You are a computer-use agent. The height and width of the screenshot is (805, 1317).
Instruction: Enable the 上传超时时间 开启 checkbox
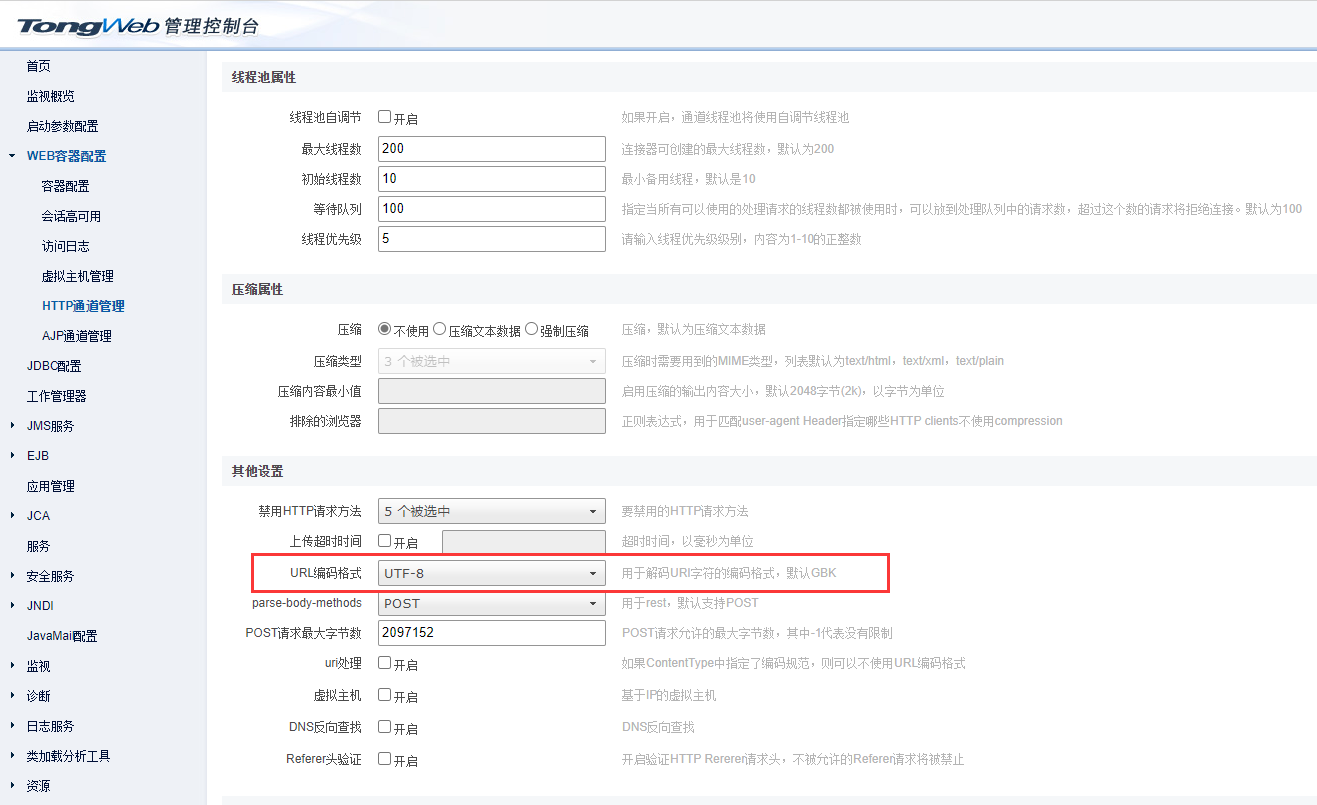tap(384, 541)
